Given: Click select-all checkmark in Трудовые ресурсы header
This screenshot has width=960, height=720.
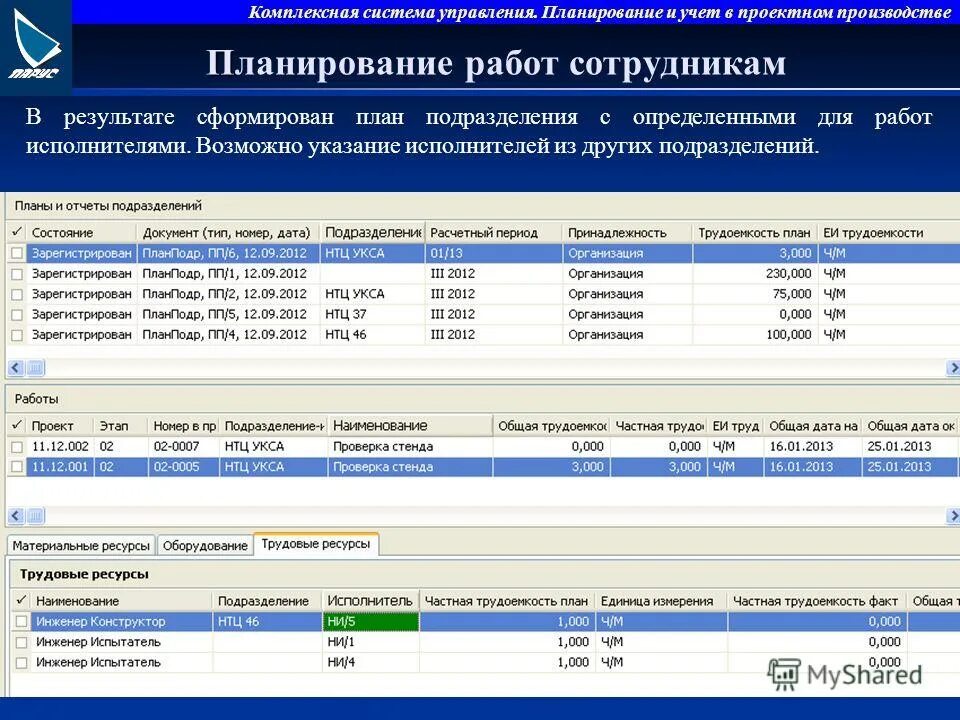Looking at the screenshot, I should click(x=21, y=600).
